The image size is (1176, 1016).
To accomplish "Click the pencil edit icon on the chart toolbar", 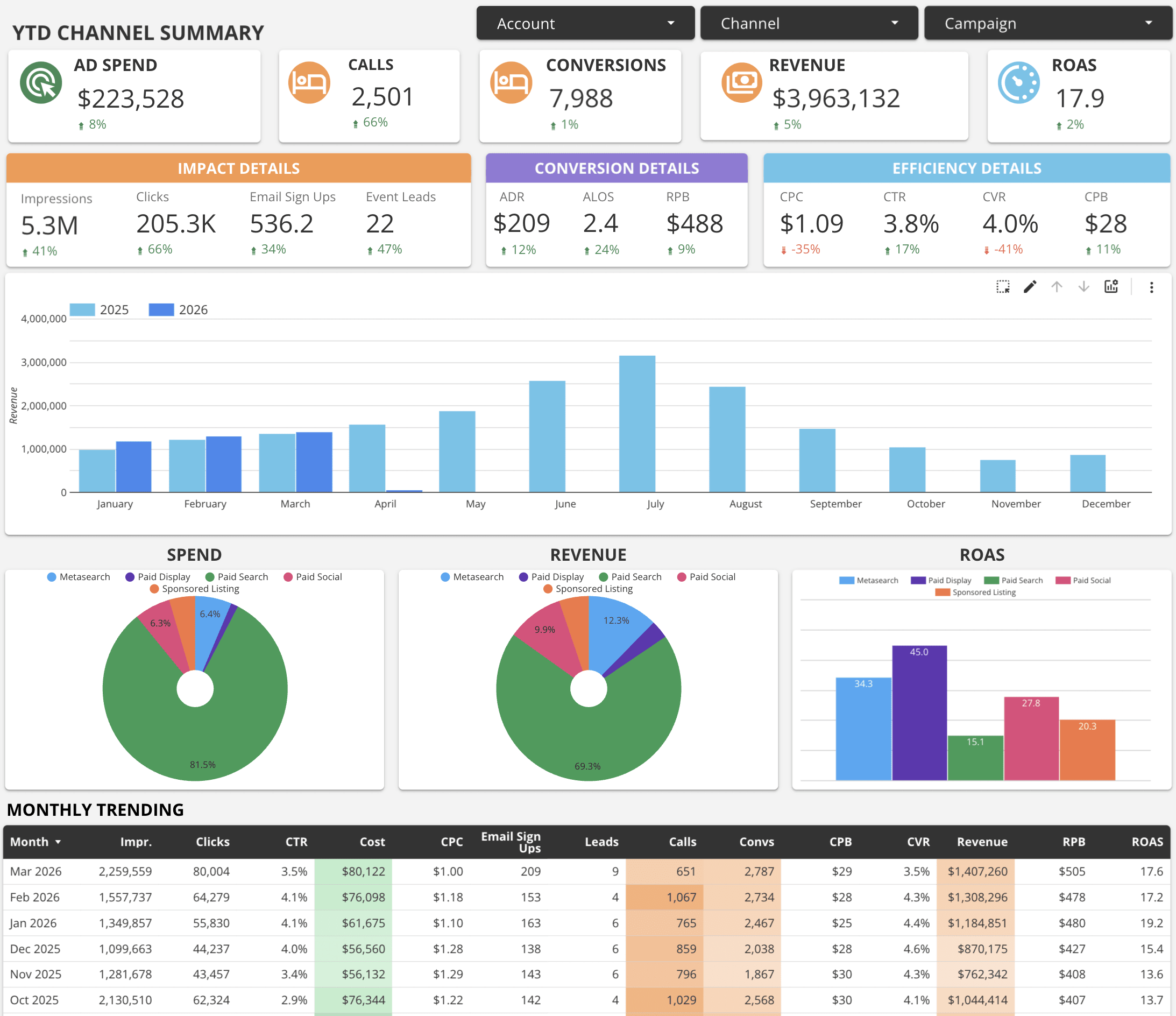I will 1030,287.
